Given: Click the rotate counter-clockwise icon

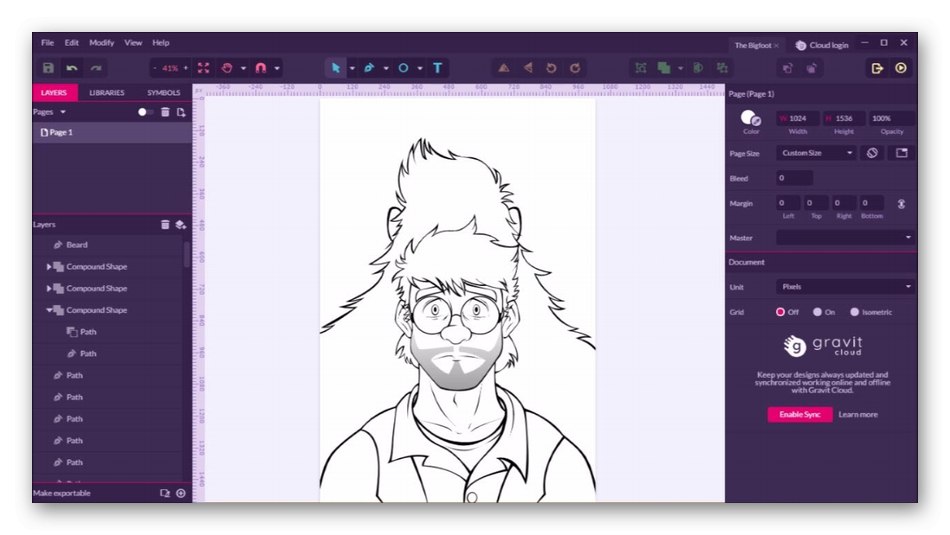Looking at the screenshot, I should coord(551,68).
